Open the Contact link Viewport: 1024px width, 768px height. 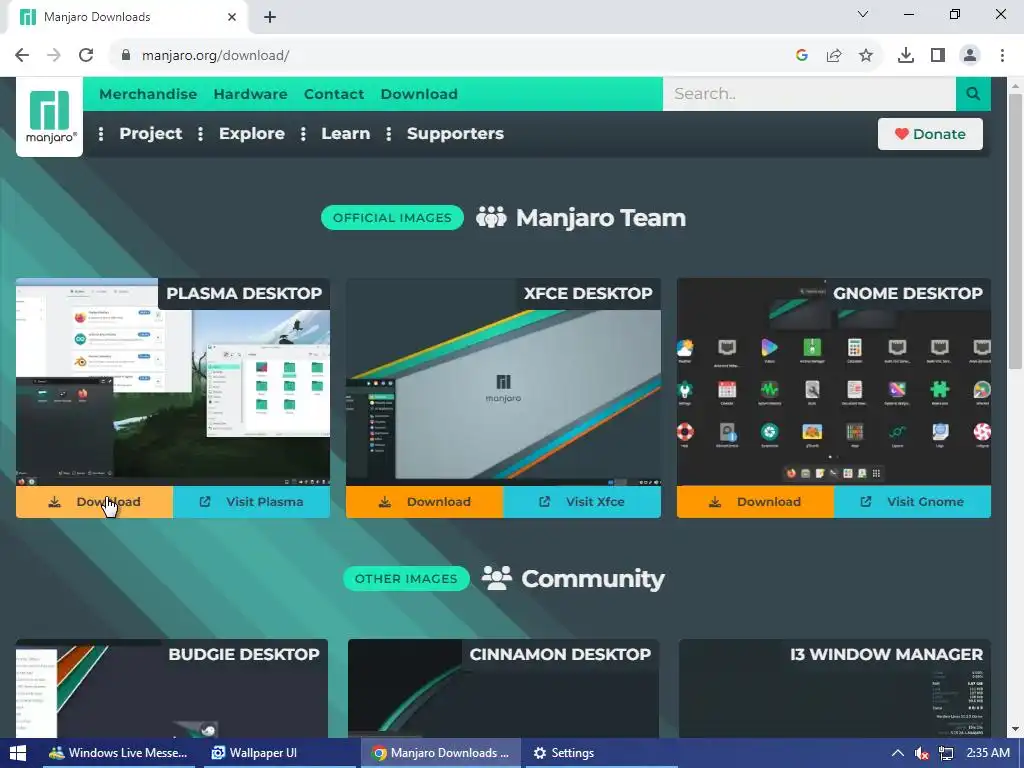(x=334, y=94)
